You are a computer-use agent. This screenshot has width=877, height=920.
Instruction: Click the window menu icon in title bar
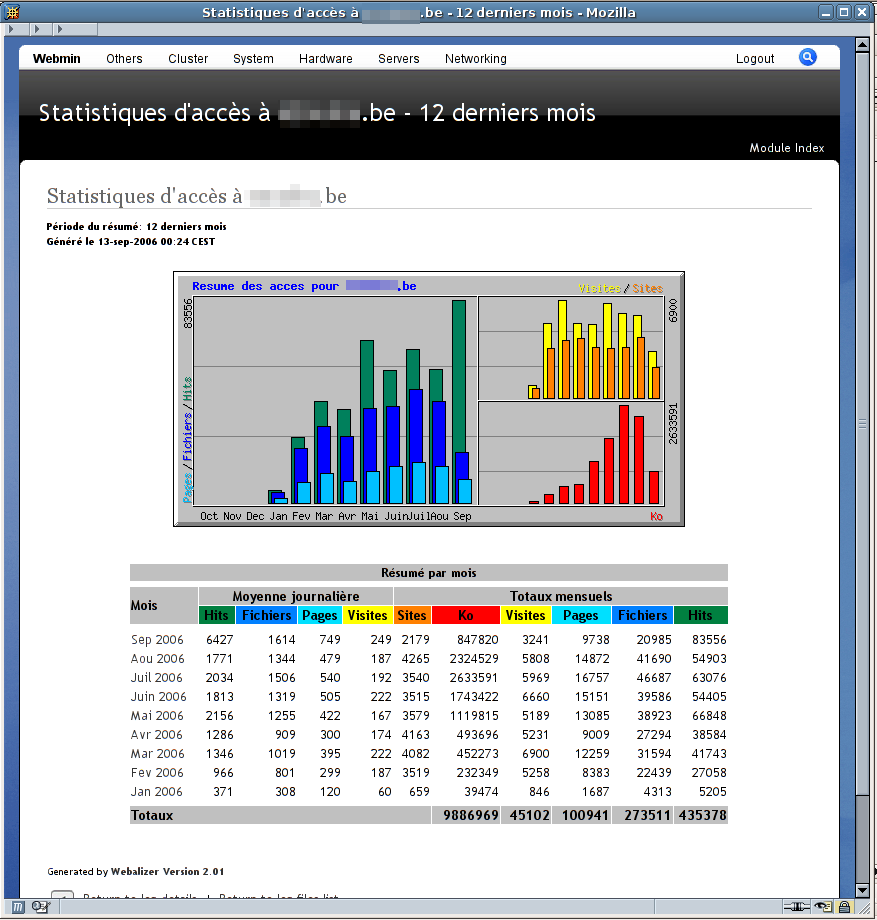pos(12,13)
